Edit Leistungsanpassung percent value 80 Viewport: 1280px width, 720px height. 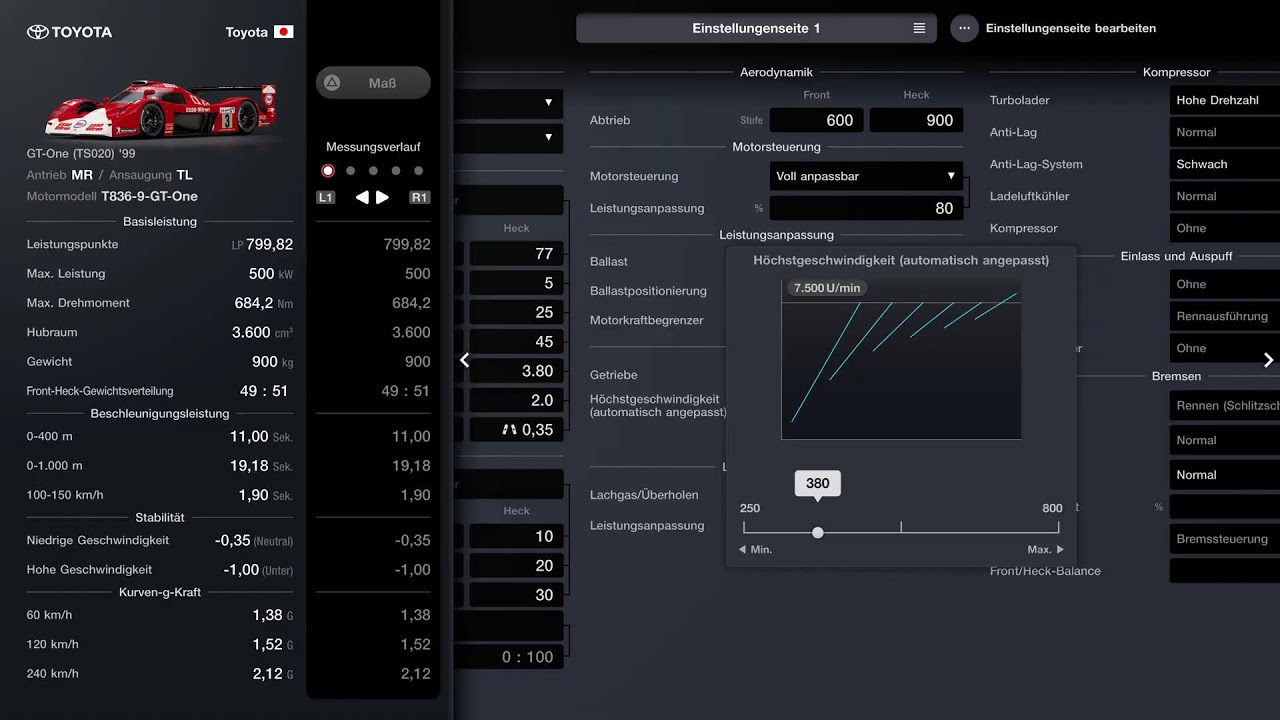(x=867, y=208)
